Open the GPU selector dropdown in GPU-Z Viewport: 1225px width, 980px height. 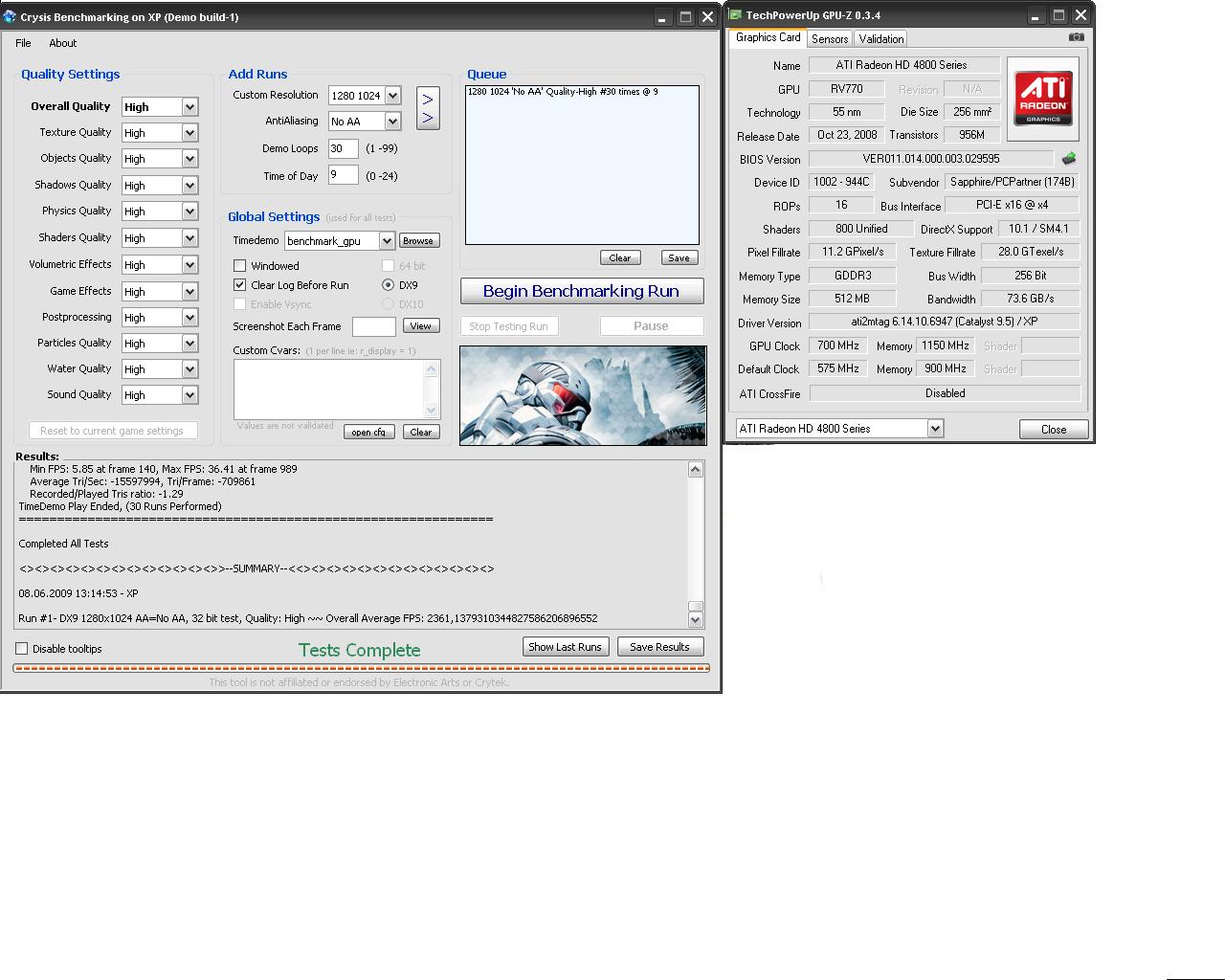click(935, 429)
